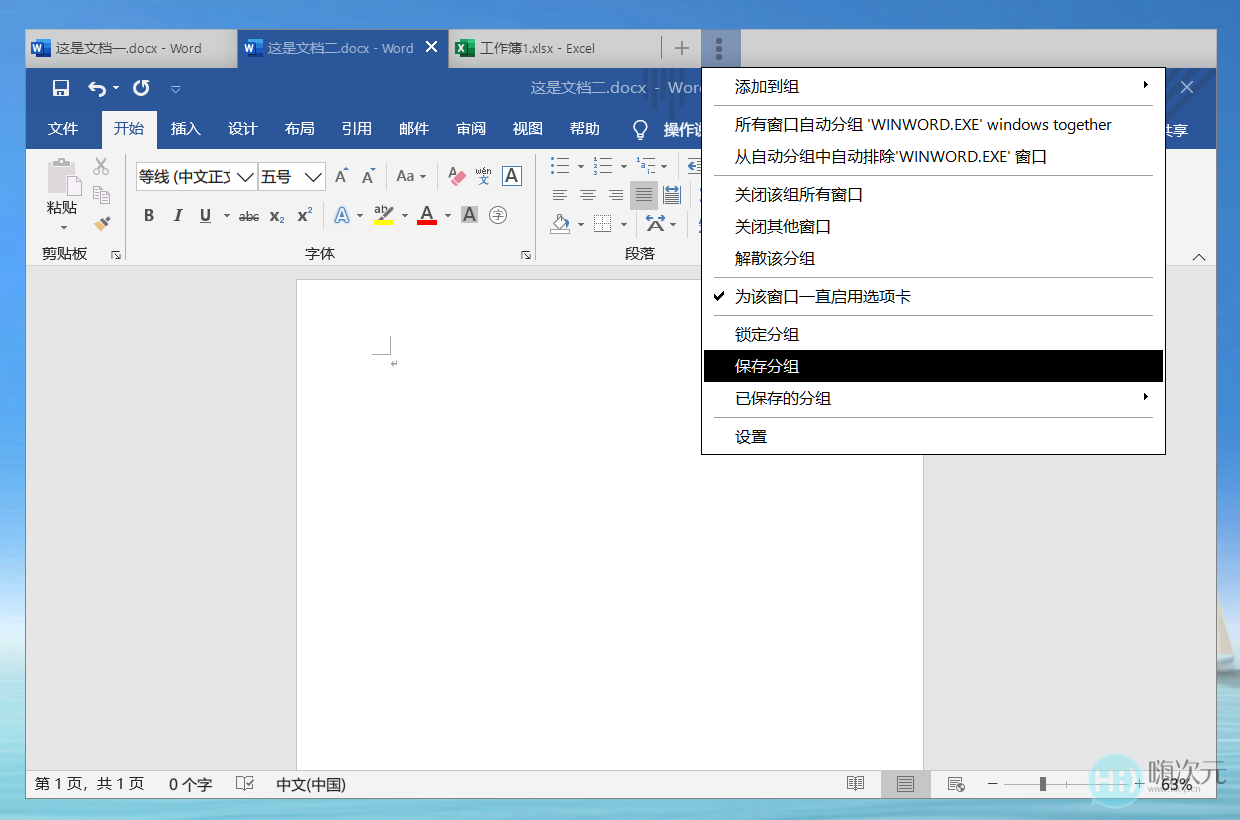
Task: Apply Italic formatting
Action: coord(178,215)
